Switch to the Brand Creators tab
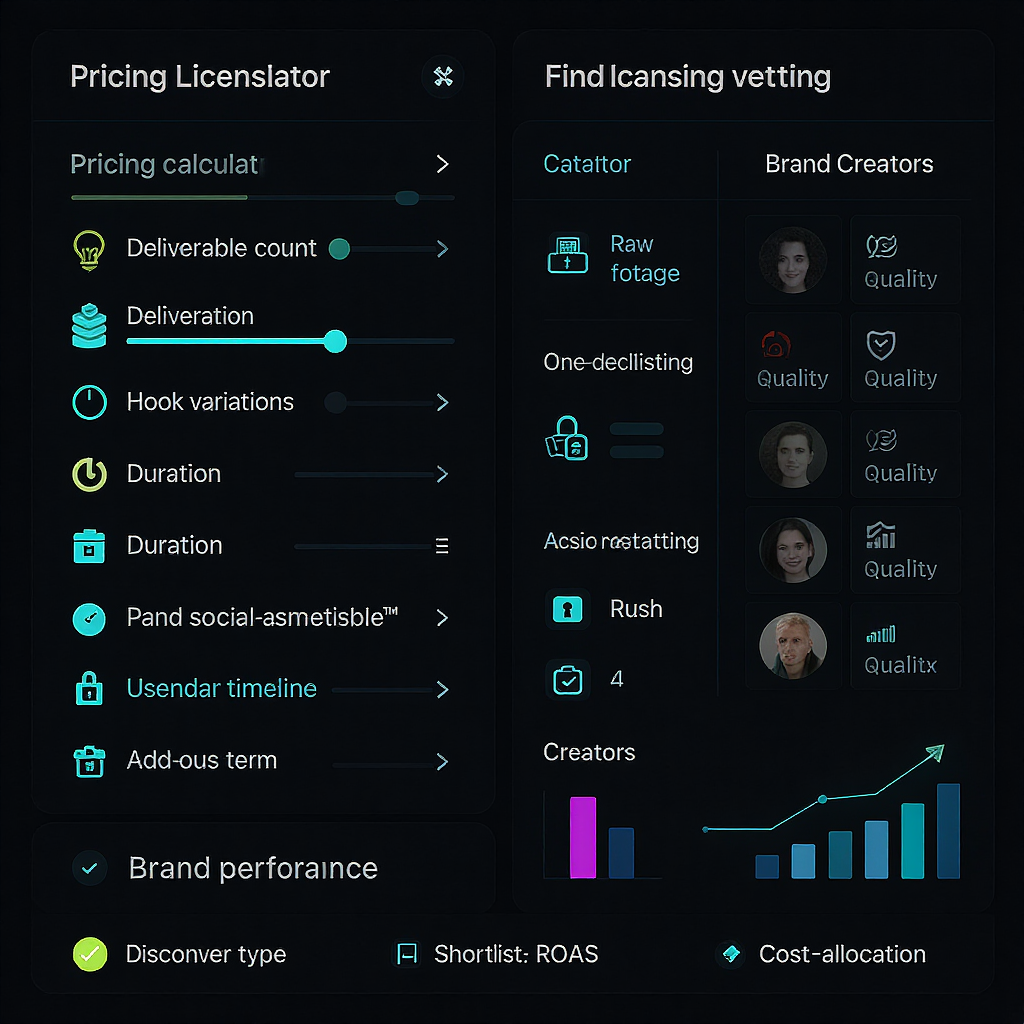1024x1024 pixels. coord(849,164)
